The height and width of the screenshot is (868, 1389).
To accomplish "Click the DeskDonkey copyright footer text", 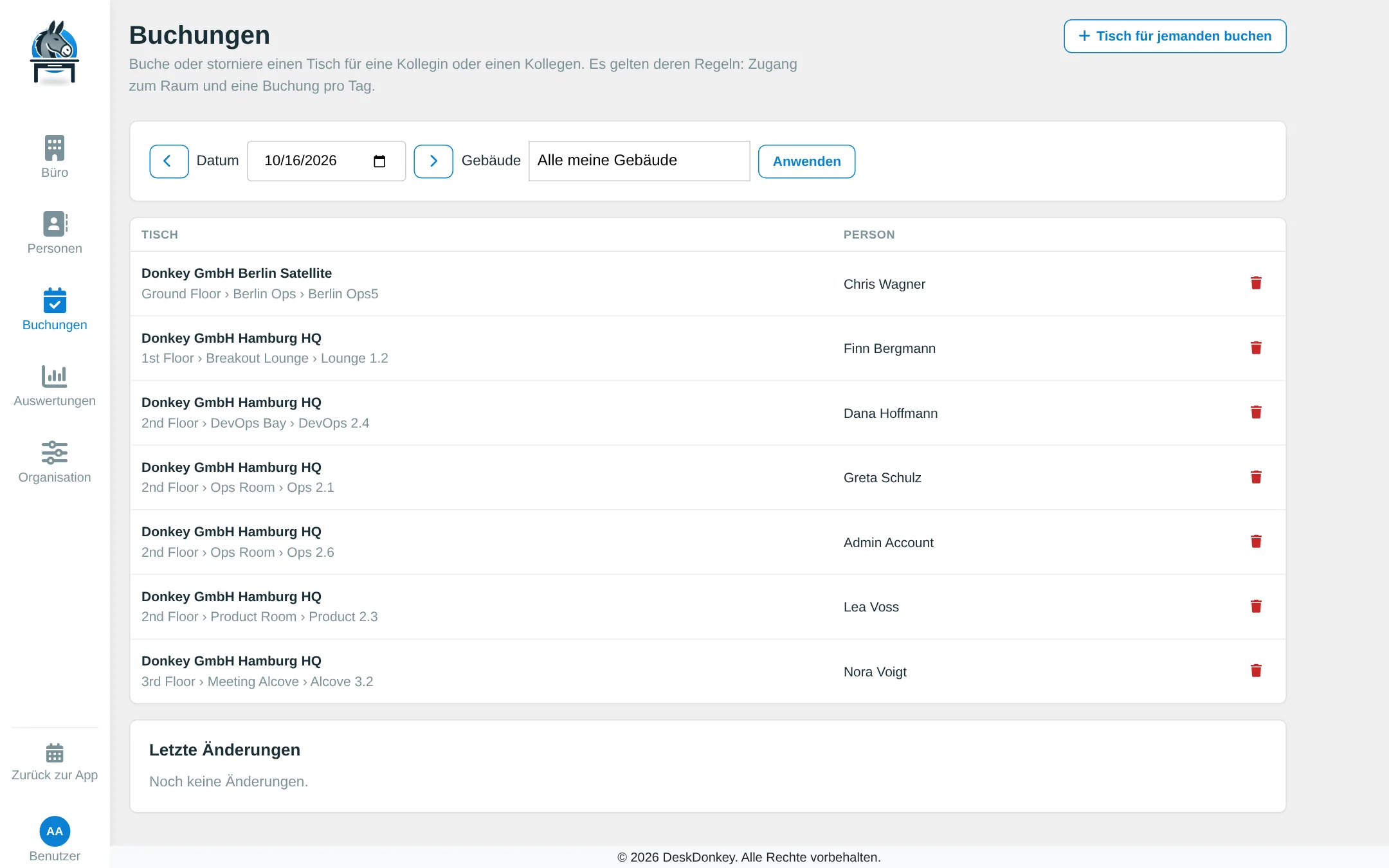I will [749, 857].
